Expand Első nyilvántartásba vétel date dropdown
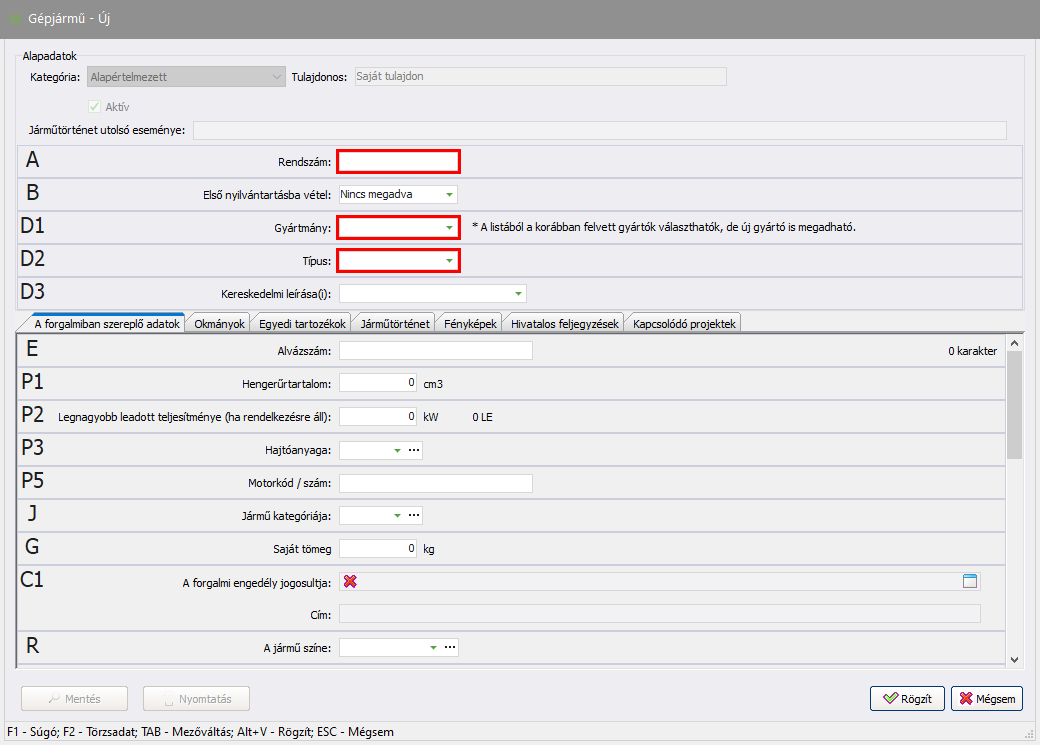The width and height of the screenshot is (1040, 745). click(449, 194)
